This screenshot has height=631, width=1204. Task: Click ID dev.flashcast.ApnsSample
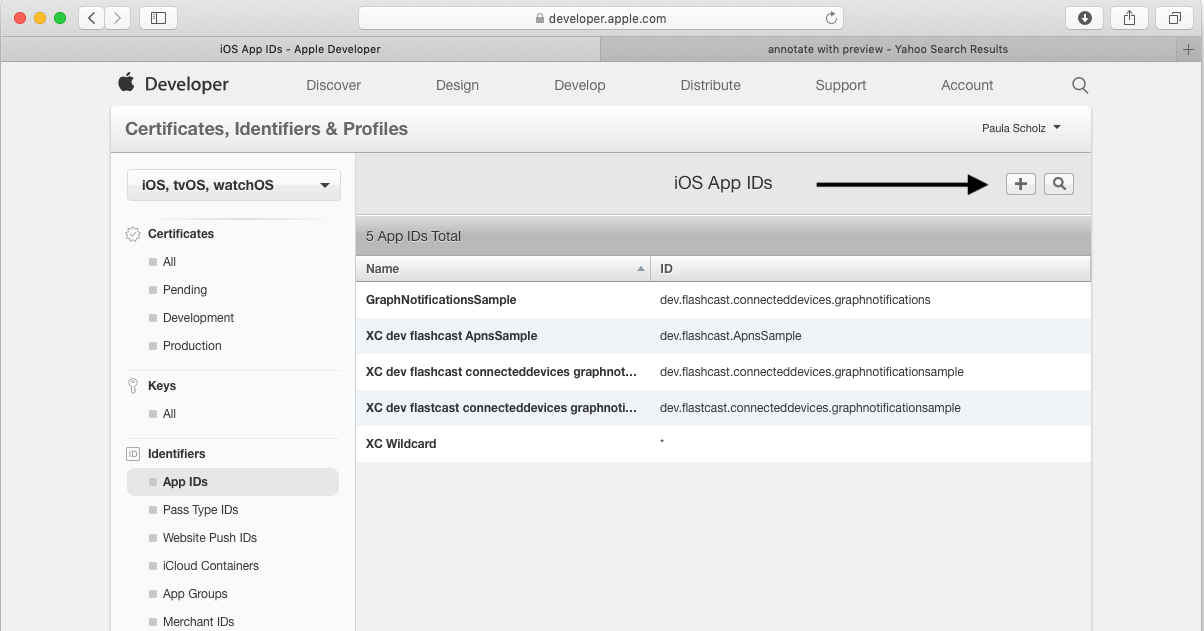click(730, 336)
